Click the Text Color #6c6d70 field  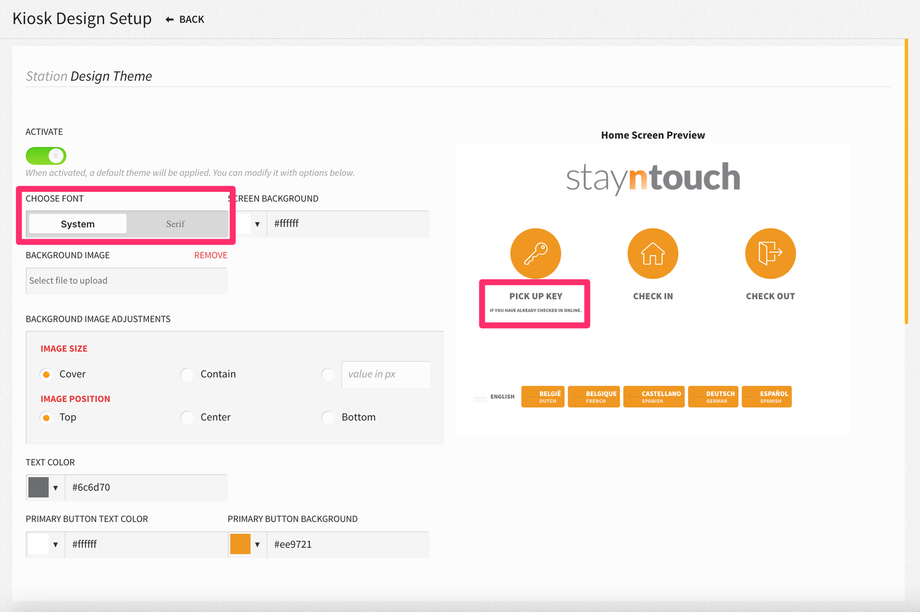coord(146,487)
